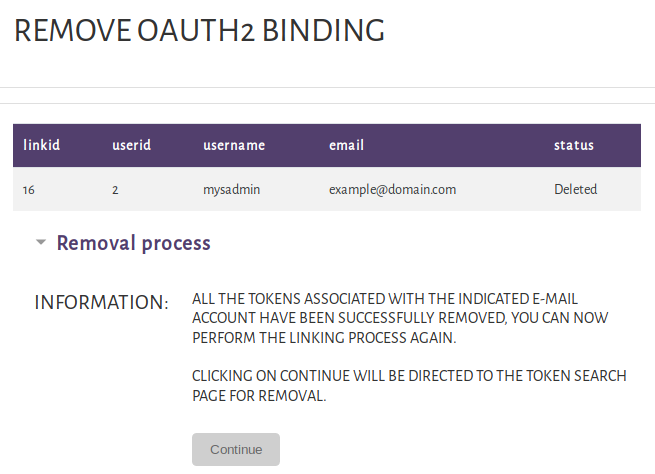This screenshot has width=655, height=474.
Task: Click the linkid value 16 cell
Action: [29, 189]
